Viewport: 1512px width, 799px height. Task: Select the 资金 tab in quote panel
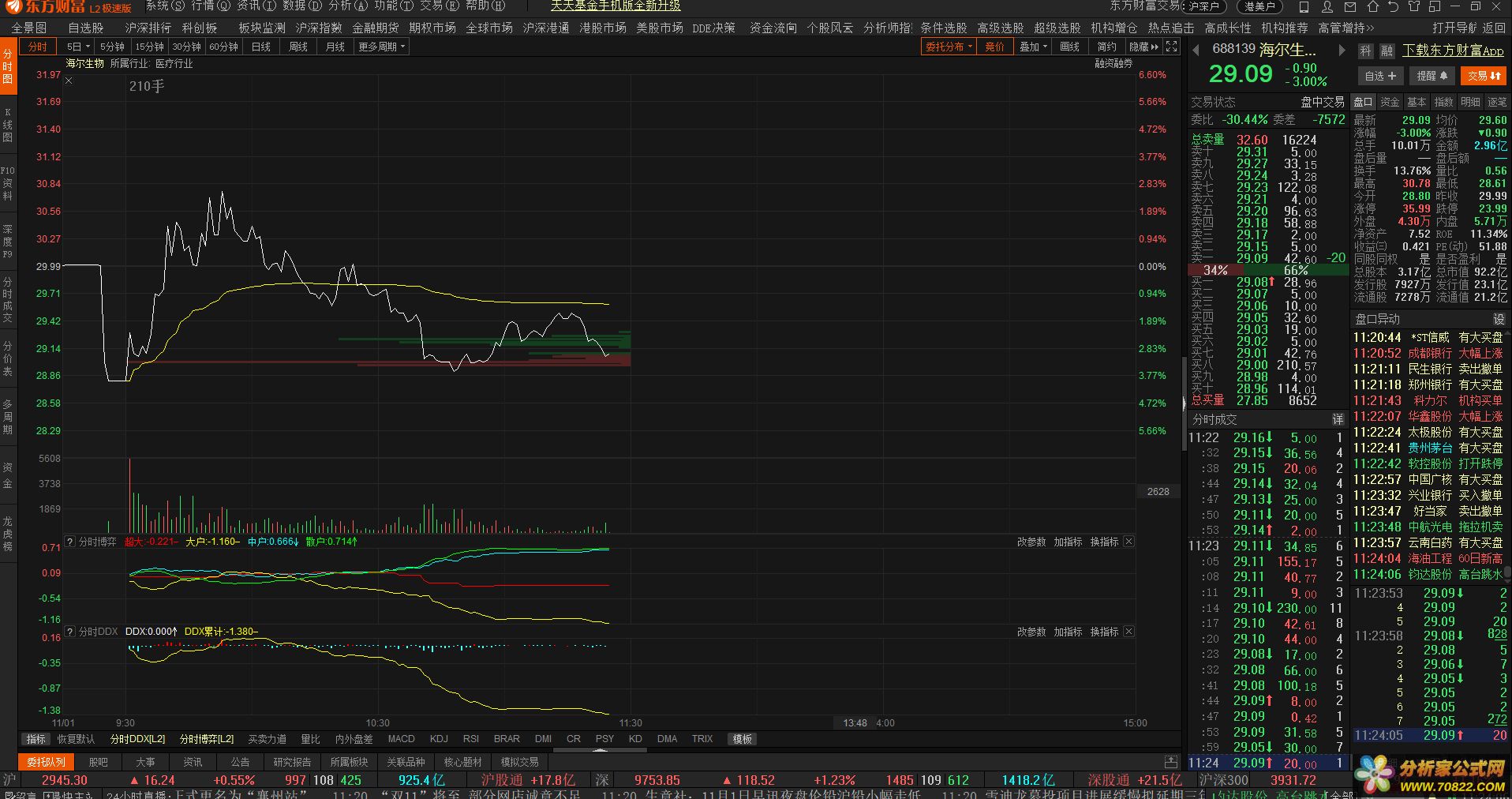[1390, 102]
